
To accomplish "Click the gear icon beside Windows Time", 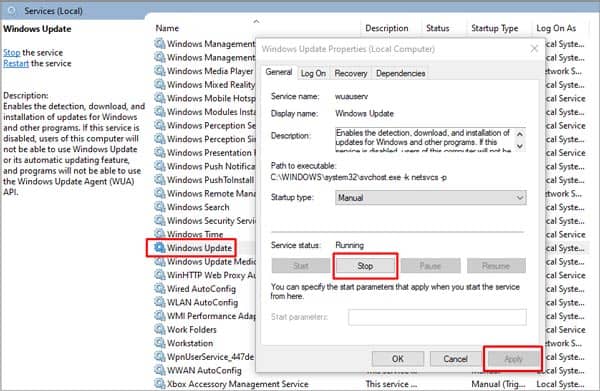I will click(x=160, y=234).
